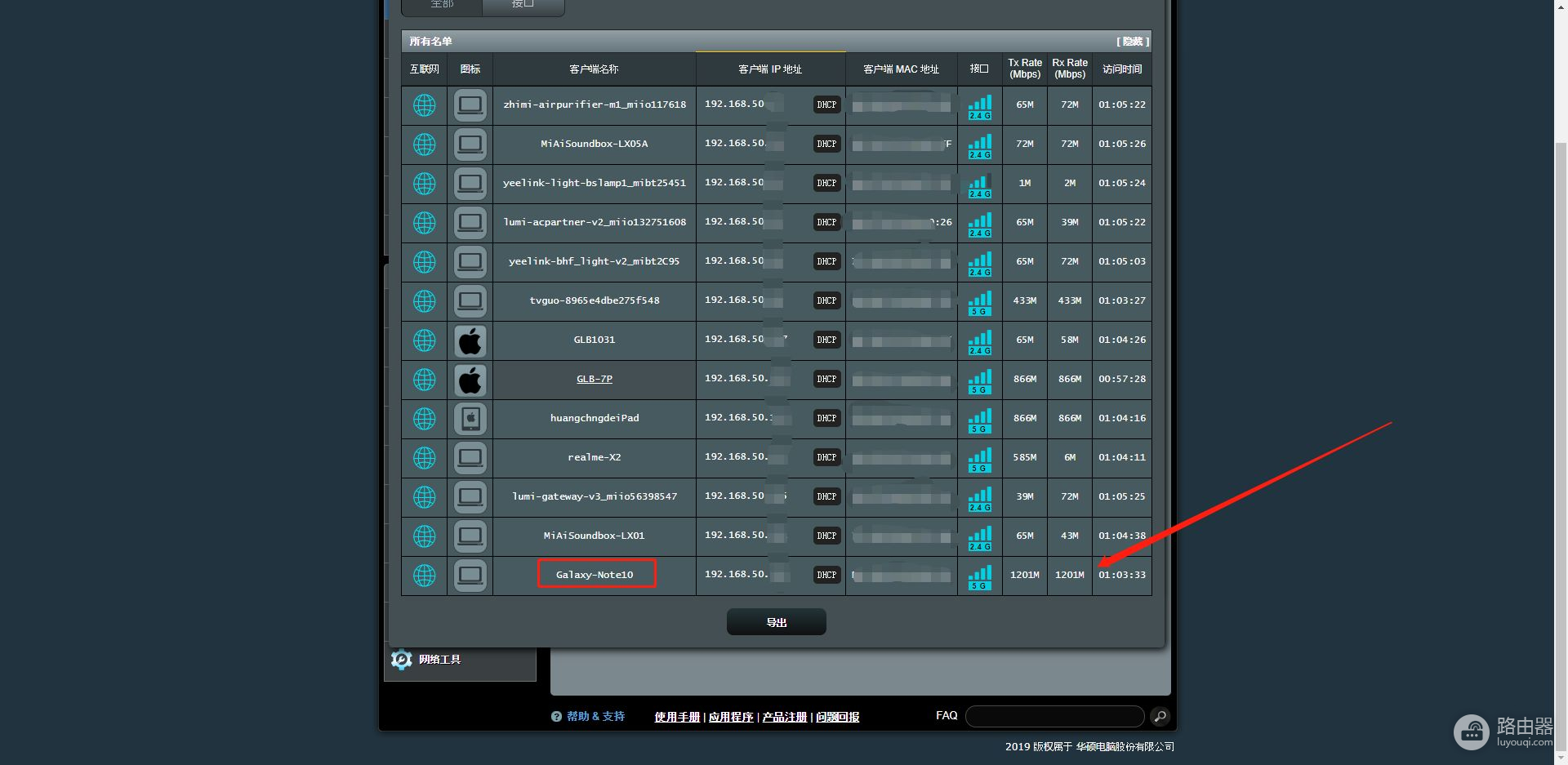This screenshot has width=1568, height=765.
Task: Click the device icon for Galaxy-Note10
Action: tap(470, 576)
